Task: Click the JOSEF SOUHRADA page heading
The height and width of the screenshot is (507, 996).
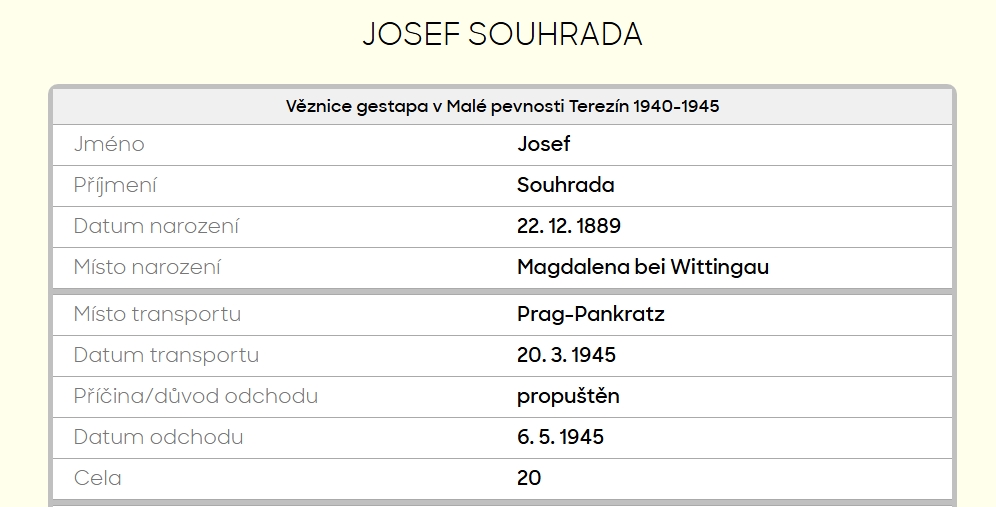Action: (502, 34)
